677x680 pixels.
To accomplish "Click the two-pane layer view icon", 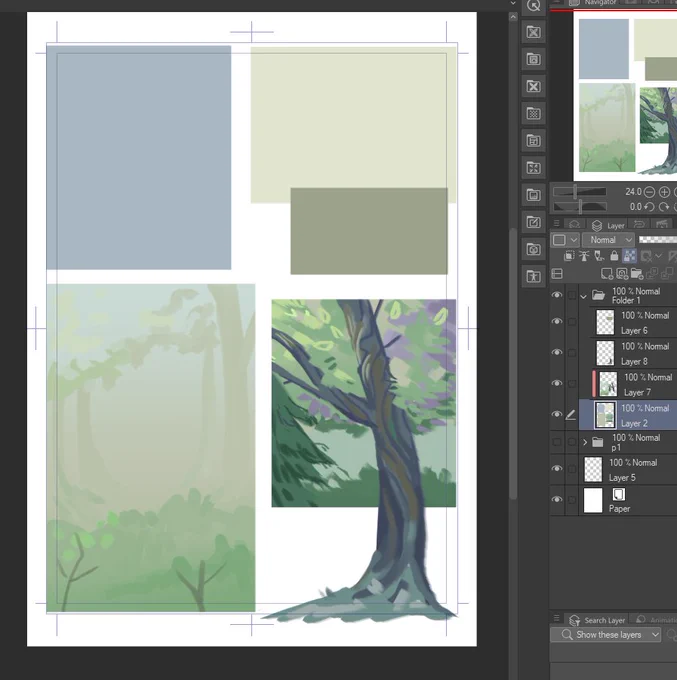I will (x=557, y=274).
